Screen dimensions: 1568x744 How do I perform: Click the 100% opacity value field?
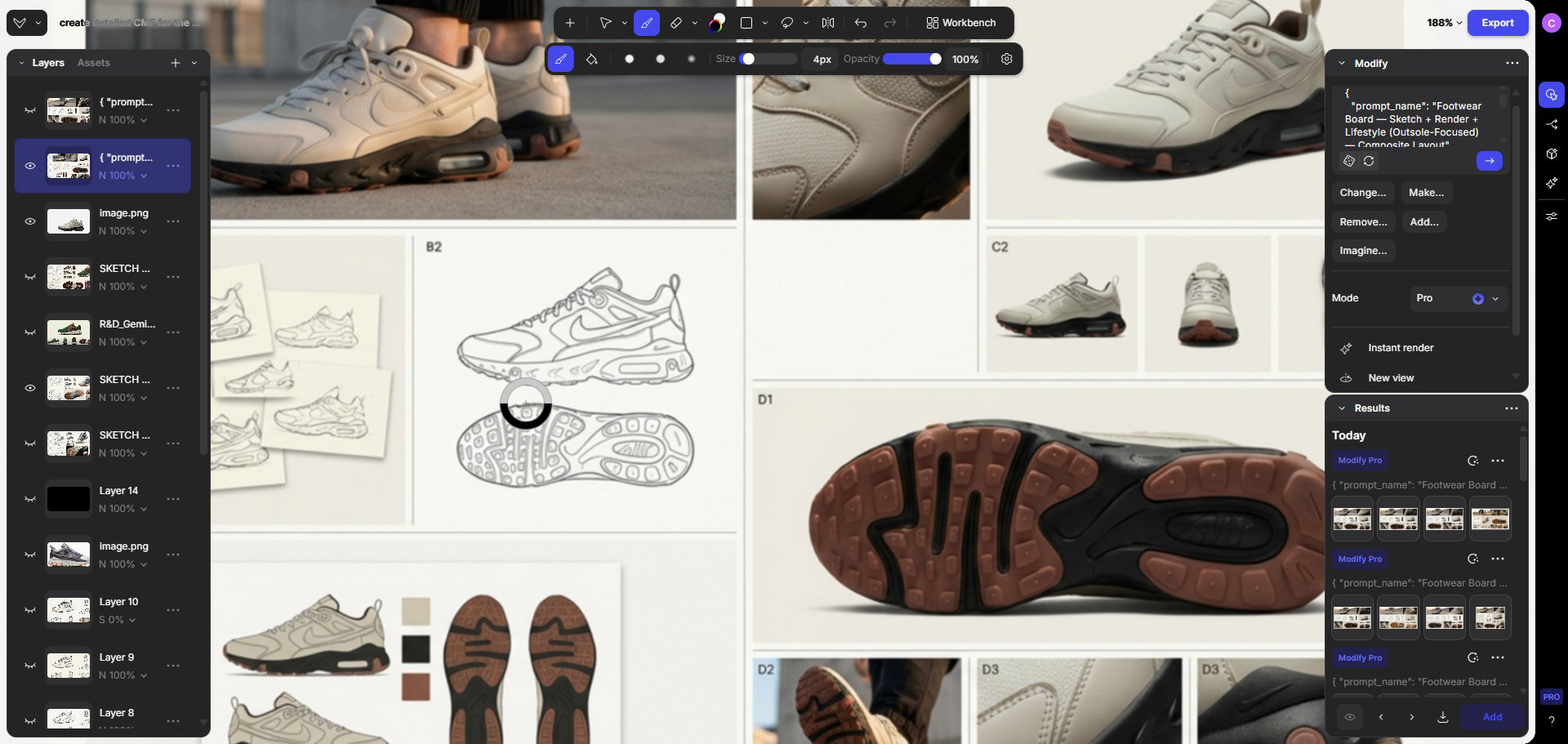(965, 59)
